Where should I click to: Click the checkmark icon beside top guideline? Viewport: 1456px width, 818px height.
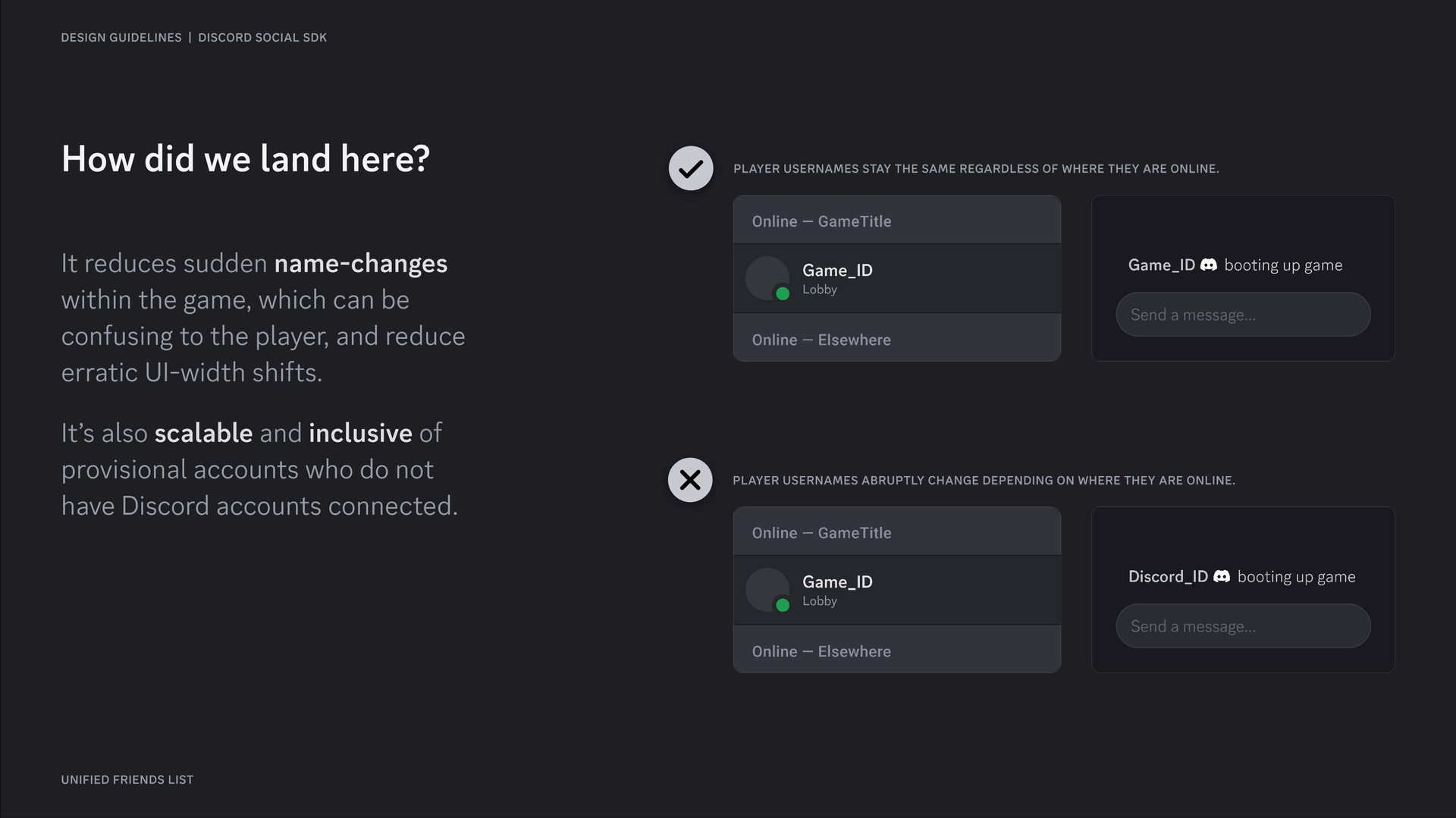pos(690,168)
